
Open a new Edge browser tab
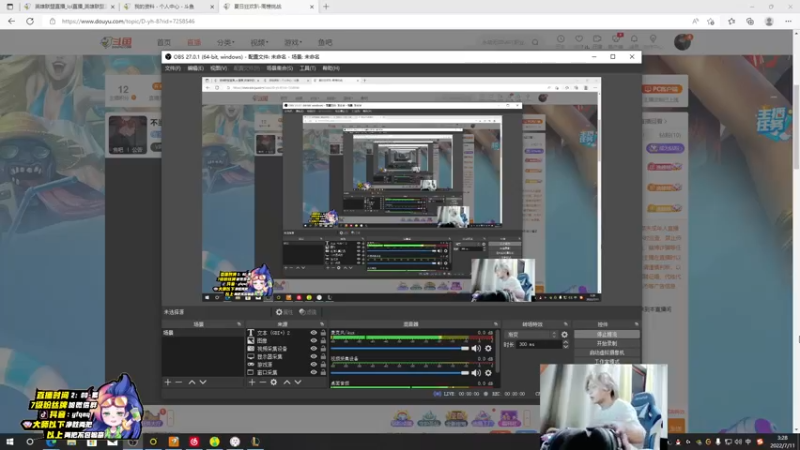(x=326, y=7)
